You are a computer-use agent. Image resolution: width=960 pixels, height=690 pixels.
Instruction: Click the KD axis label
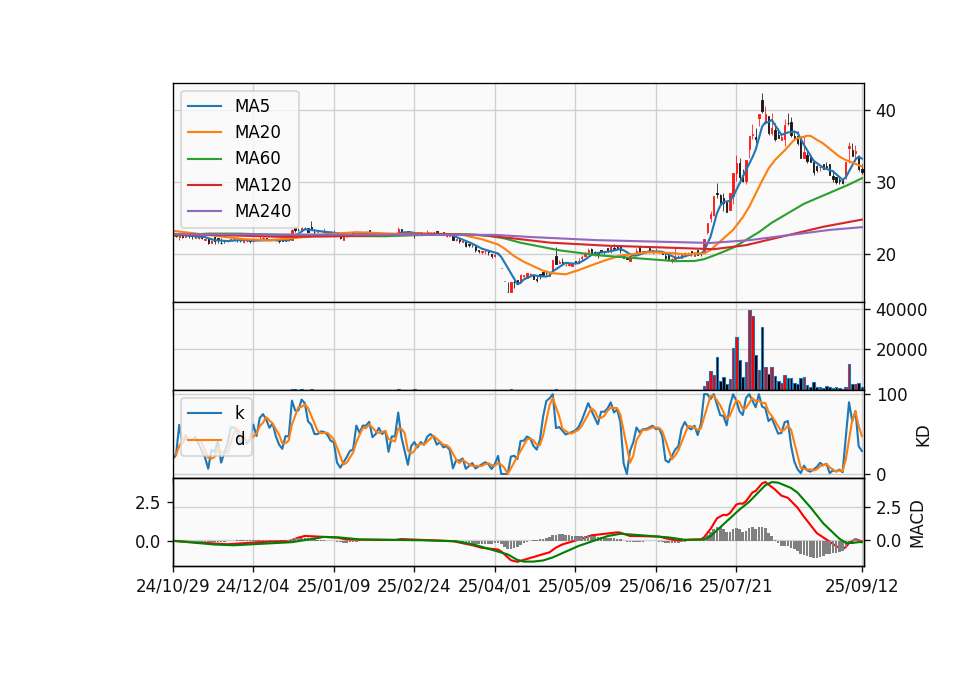(922, 437)
